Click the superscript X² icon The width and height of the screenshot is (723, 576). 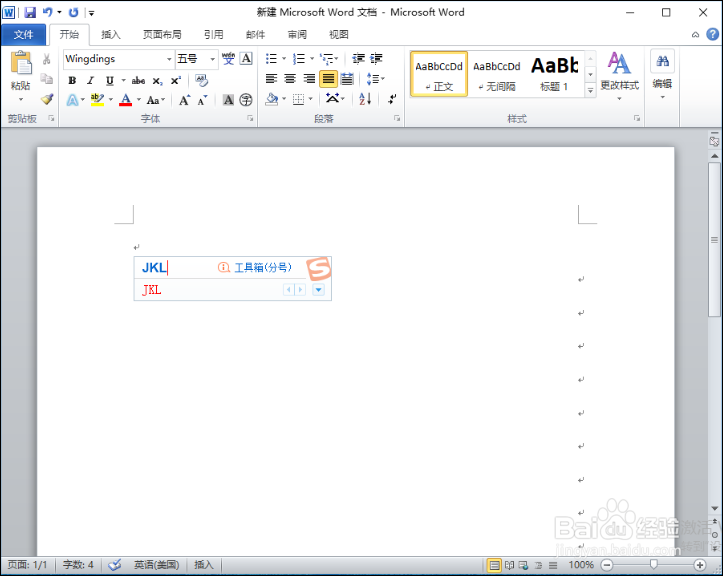click(x=176, y=81)
